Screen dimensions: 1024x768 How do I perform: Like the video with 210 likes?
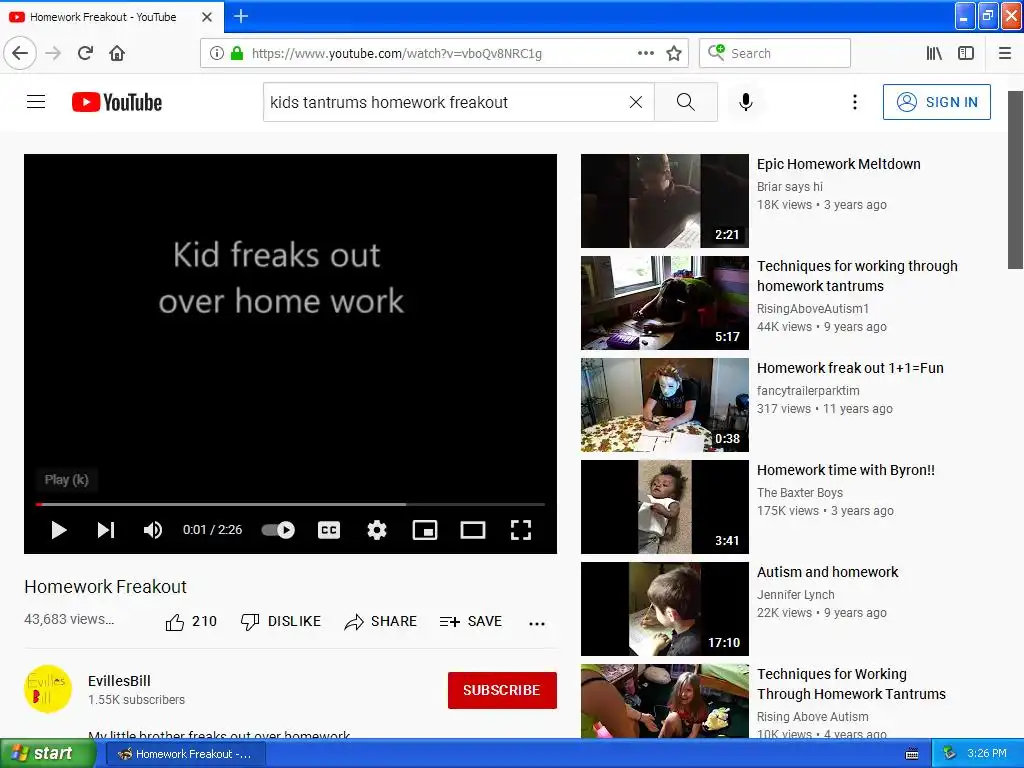(x=191, y=622)
